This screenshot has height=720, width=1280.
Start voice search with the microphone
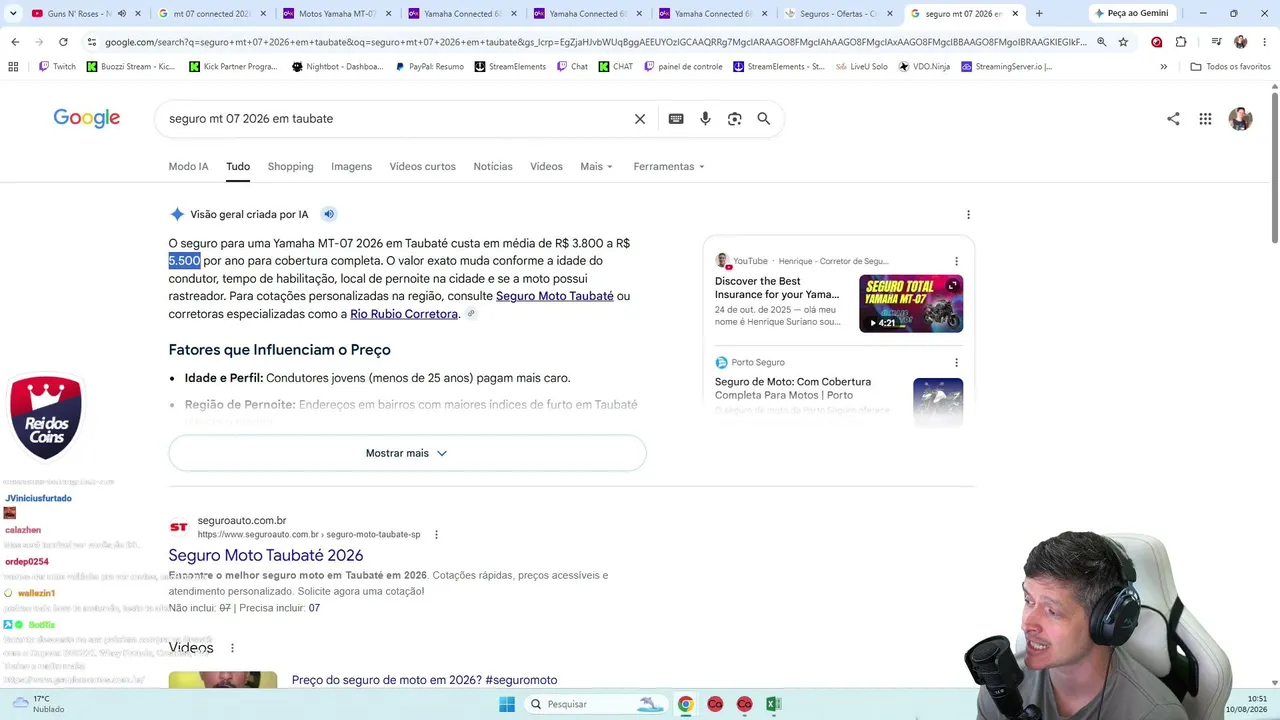705,119
